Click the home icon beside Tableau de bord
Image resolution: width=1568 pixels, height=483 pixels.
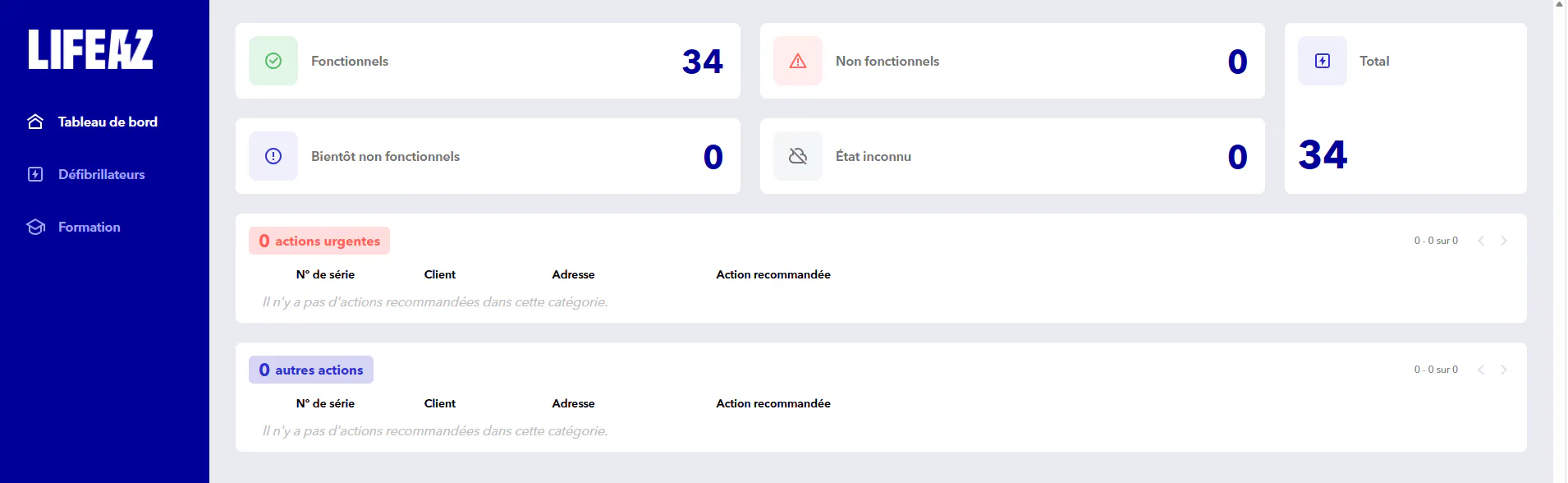click(x=35, y=122)
